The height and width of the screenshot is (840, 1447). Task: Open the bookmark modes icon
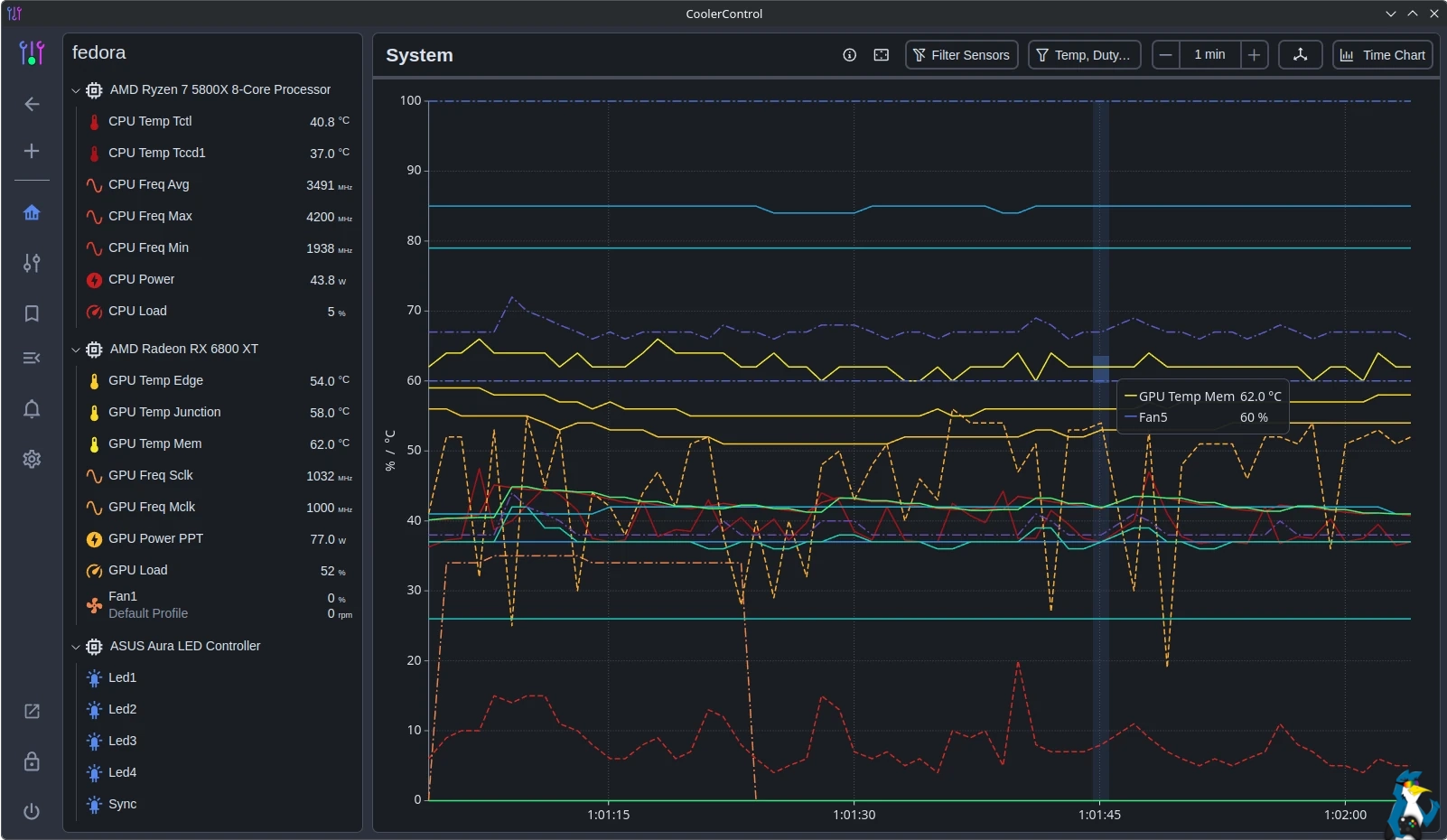(32, 313)
